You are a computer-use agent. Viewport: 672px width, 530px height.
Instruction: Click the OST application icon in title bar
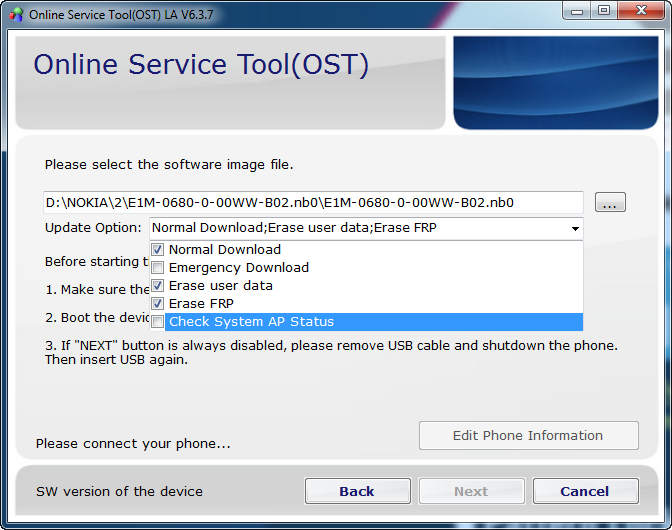pos(16,15)
